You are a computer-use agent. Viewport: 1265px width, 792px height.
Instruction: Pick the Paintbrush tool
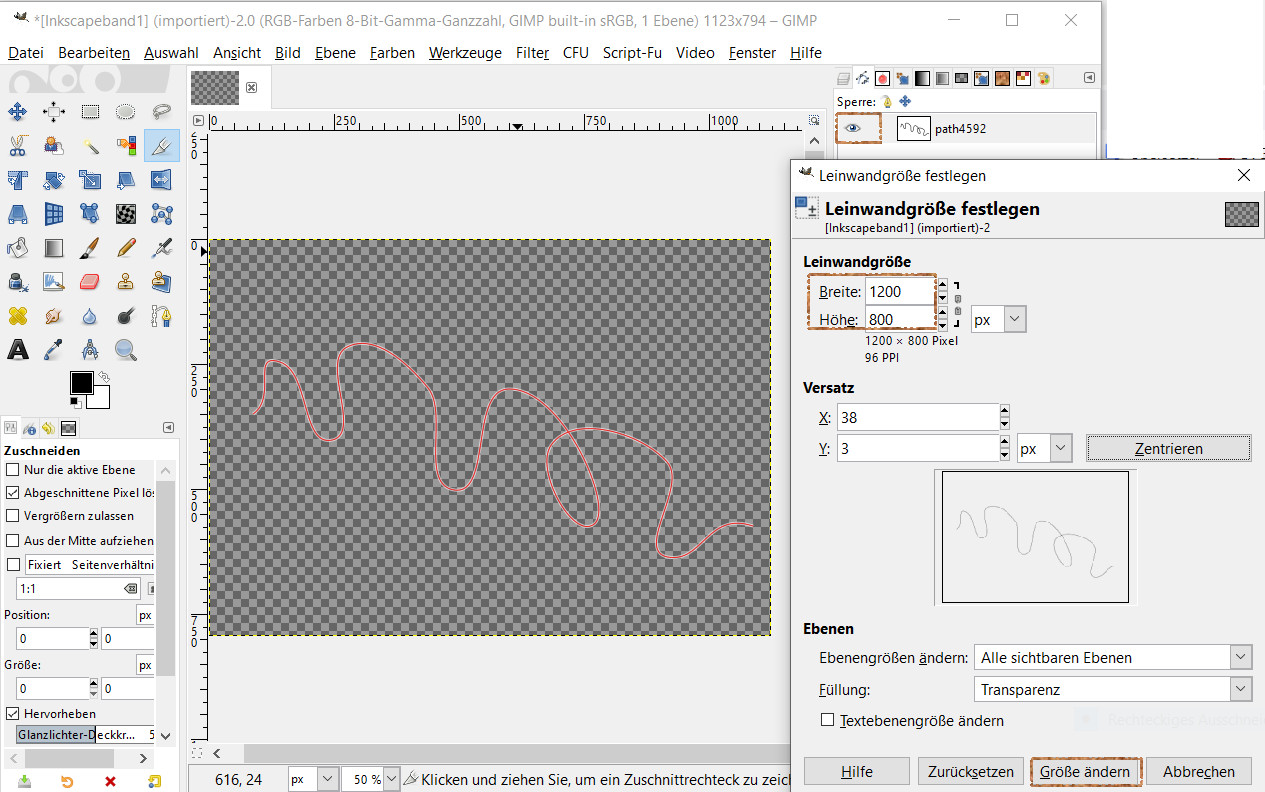click(90, 247)
